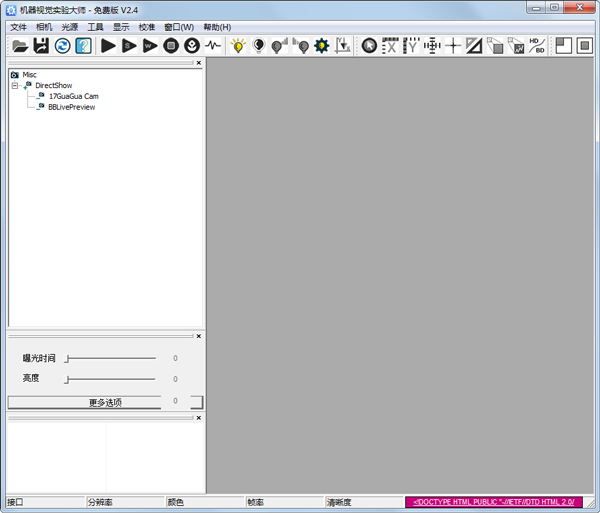Click the triangle set-square icon
The image size is (600, 513).
[474, 46]
